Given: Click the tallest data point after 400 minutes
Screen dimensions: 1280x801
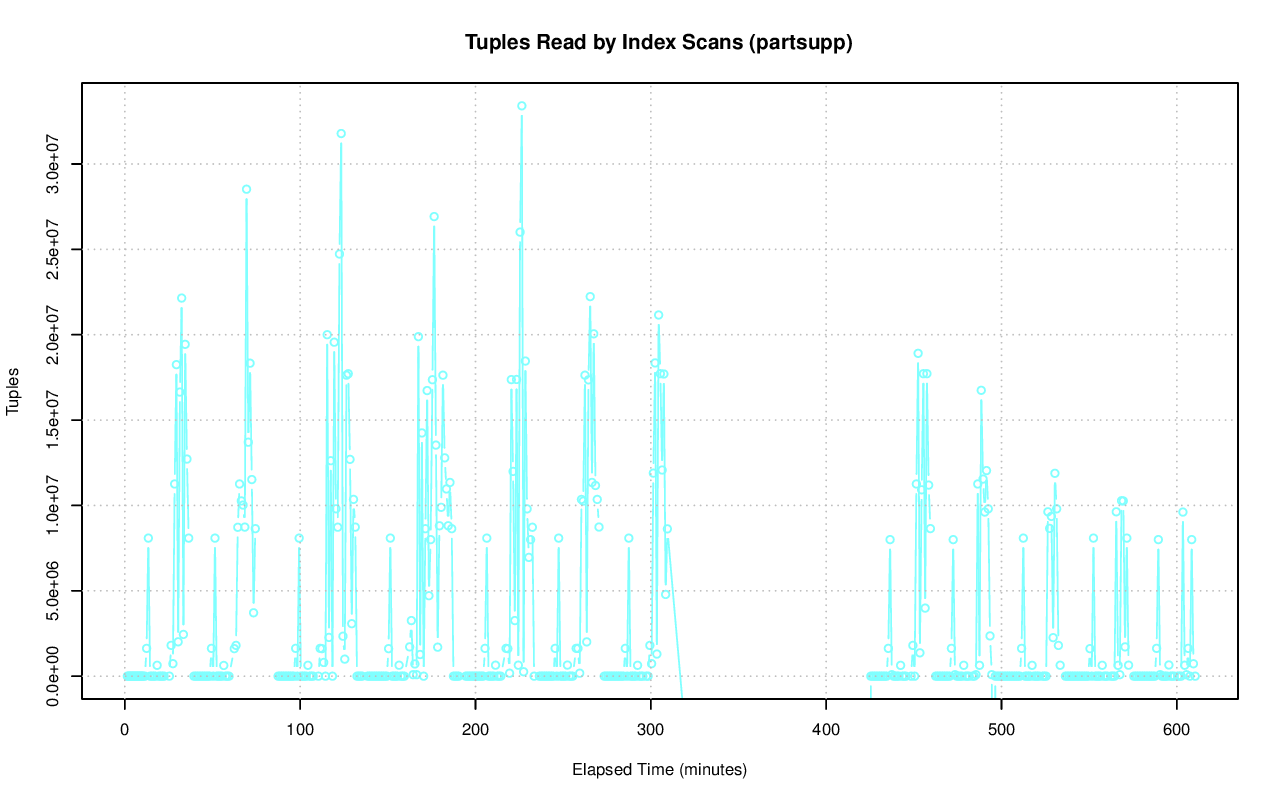Looking at the screenshot, I should coord(917,353).
